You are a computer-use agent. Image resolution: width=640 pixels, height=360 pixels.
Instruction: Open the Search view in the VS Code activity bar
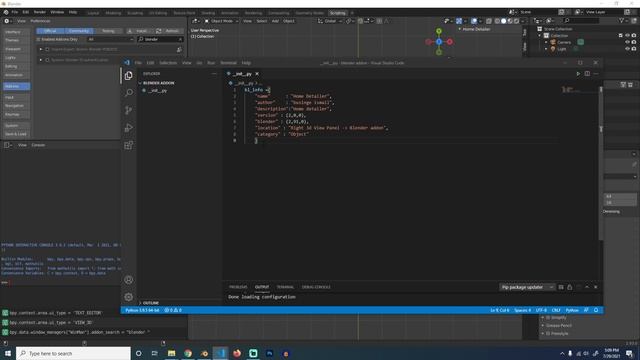click(x=129, y=93)
